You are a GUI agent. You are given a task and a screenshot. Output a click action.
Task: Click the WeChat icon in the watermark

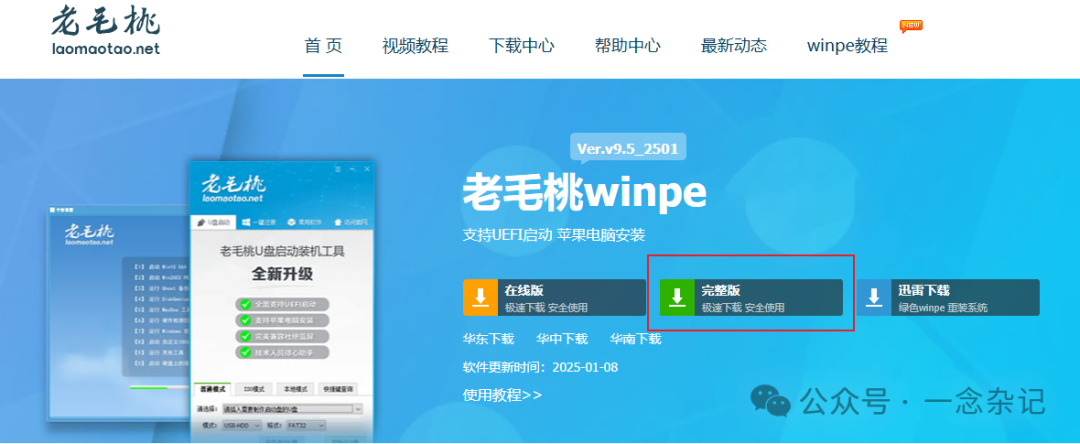[x=770, y=401]
